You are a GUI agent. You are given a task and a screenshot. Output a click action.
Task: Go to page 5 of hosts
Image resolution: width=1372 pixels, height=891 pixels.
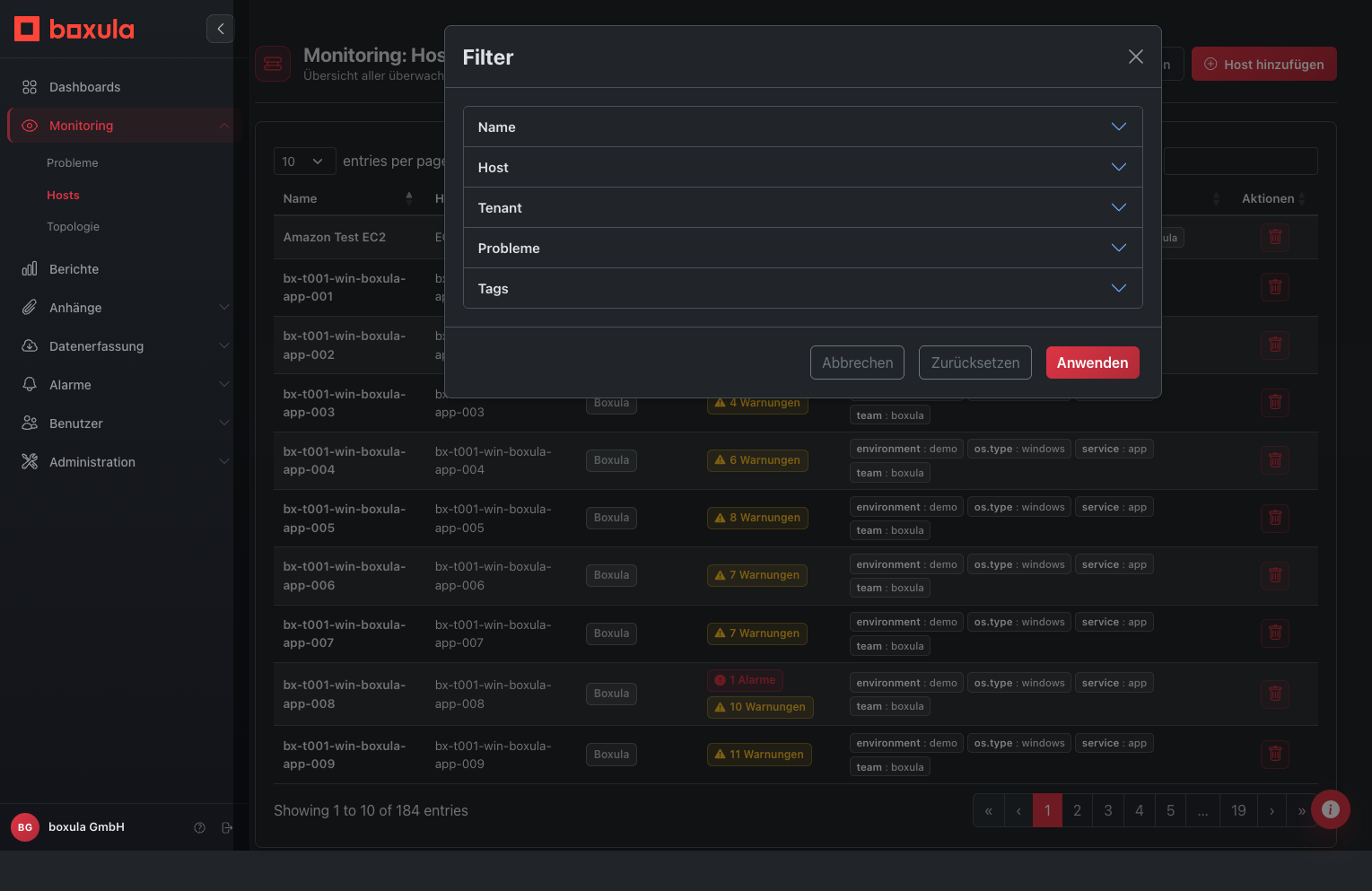(1170, 810)
